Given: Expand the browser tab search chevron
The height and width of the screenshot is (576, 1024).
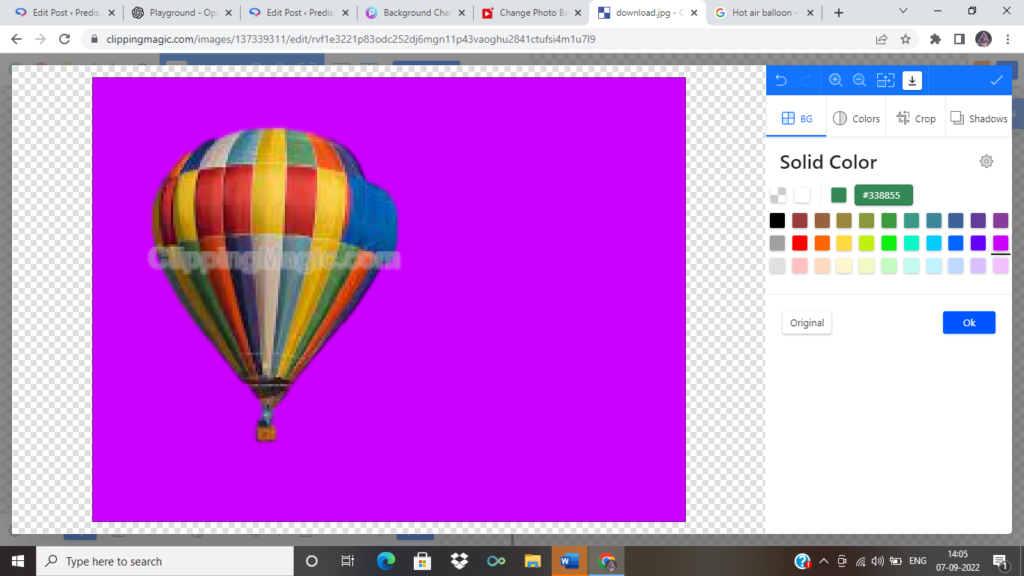Looking at the screenshot, I should pyautogui.click(x=903, y=11).
